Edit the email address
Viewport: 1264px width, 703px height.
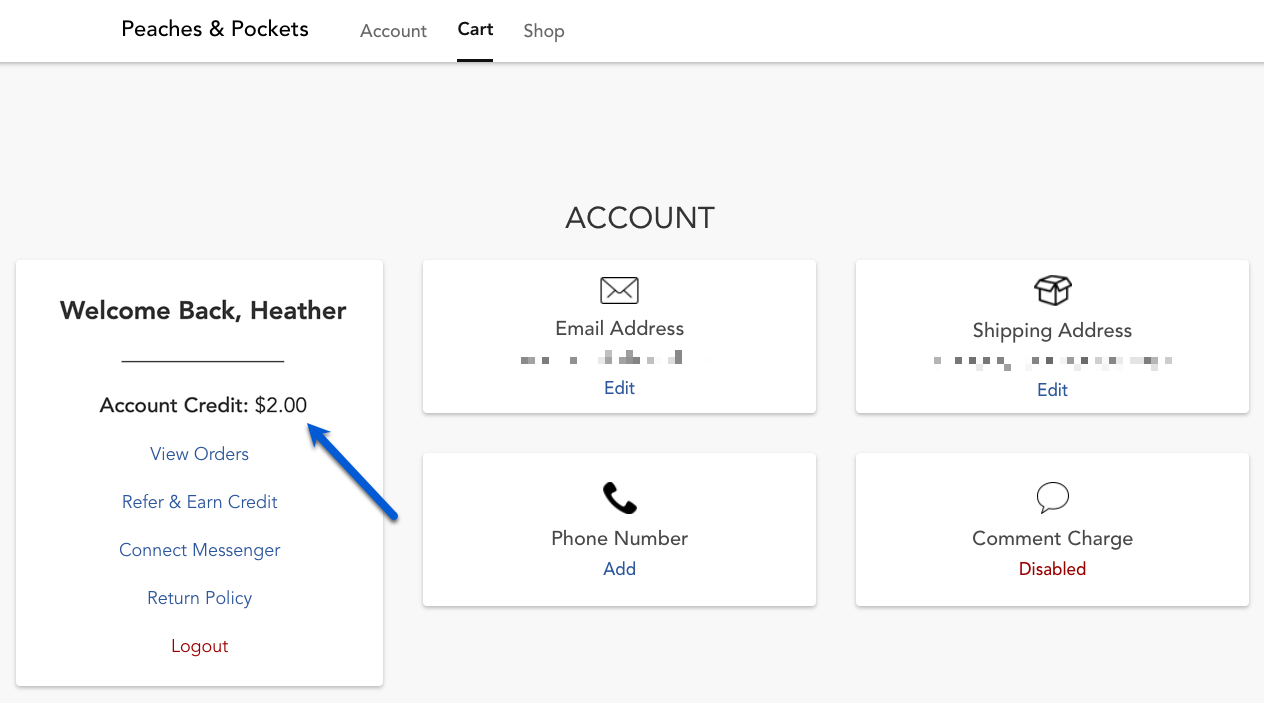click(619, 388)
